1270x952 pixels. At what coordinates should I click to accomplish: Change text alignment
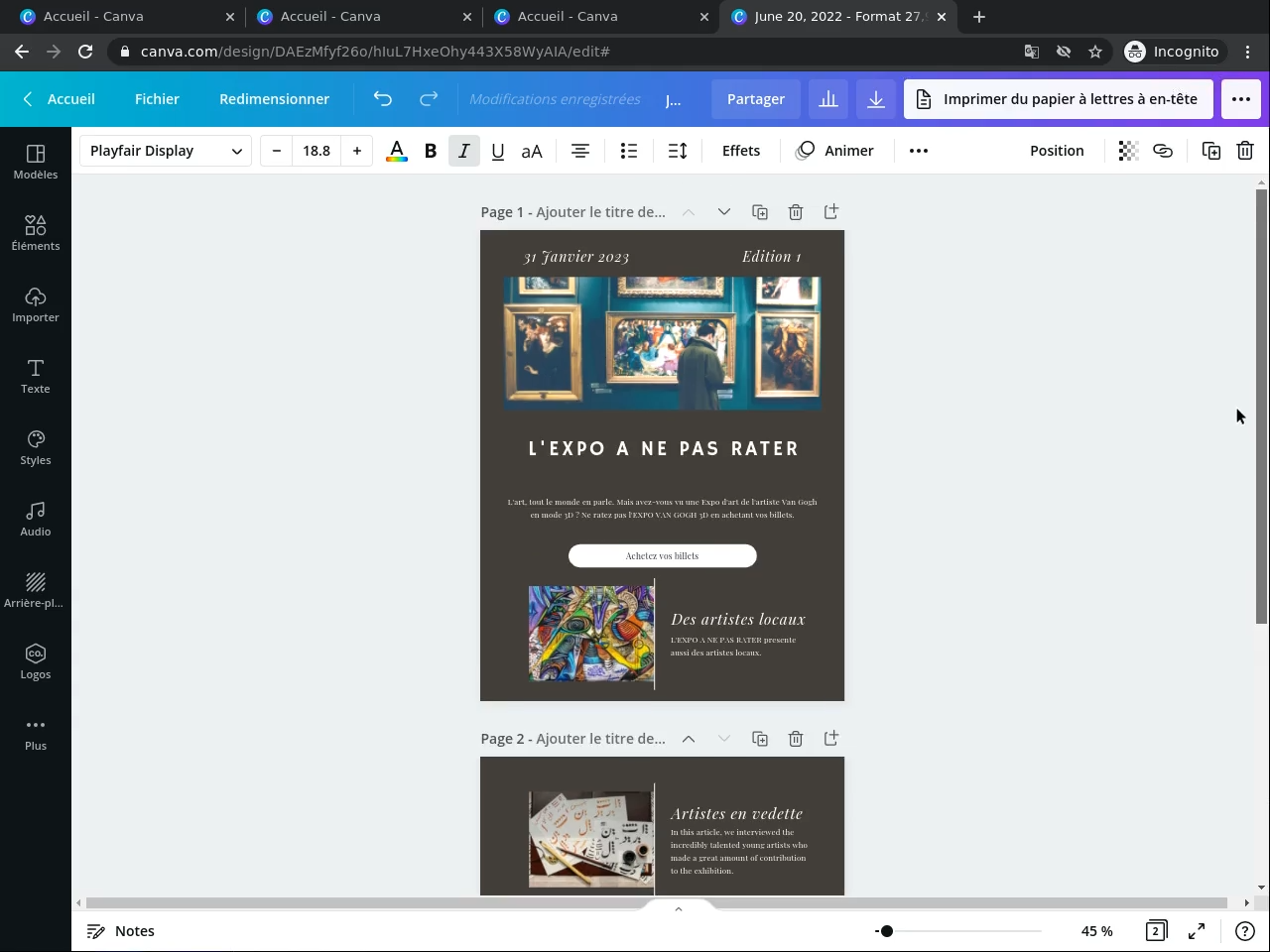point(580,151)
